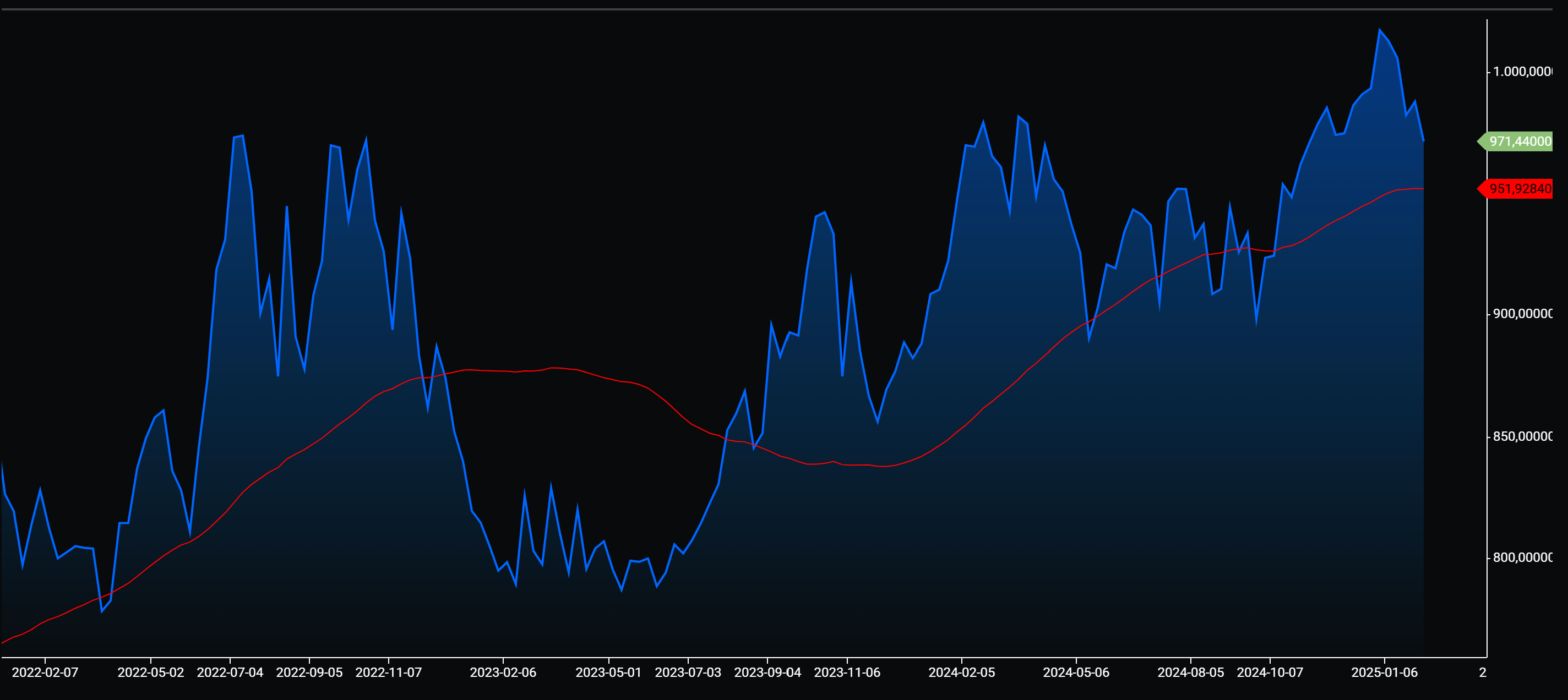Click the 900,00000 price axis label
The image size is (1568, 700).
[x=1522, y=314]
